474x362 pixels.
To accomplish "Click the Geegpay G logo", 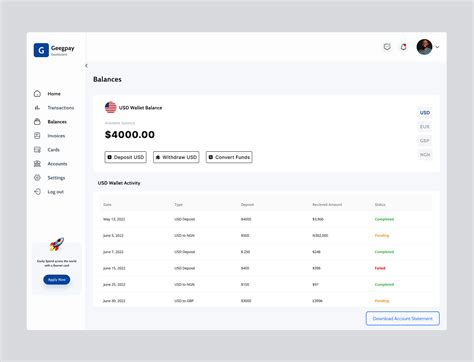I will click(41, 50).
